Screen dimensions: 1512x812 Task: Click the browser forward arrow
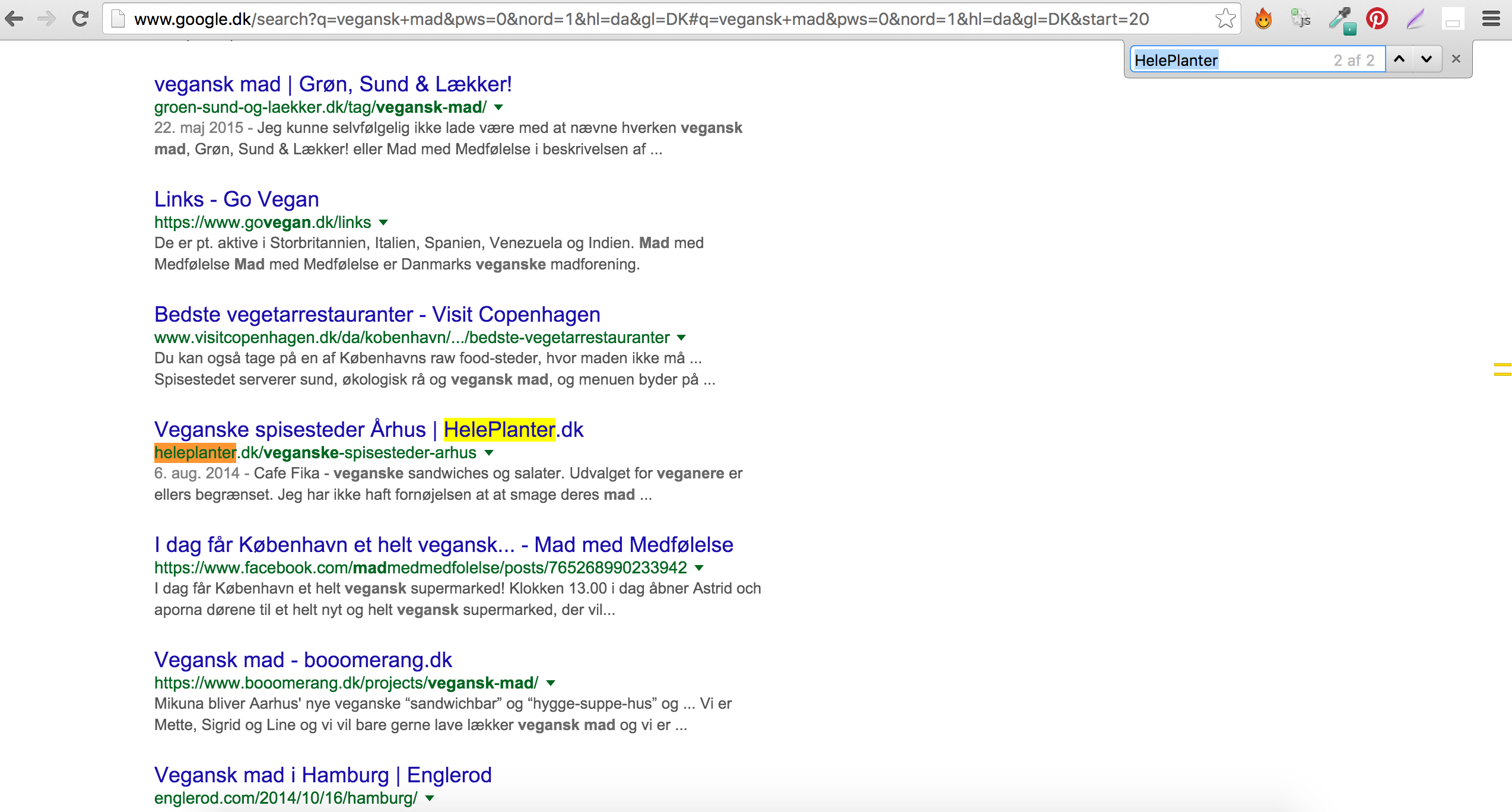point(46,19)
